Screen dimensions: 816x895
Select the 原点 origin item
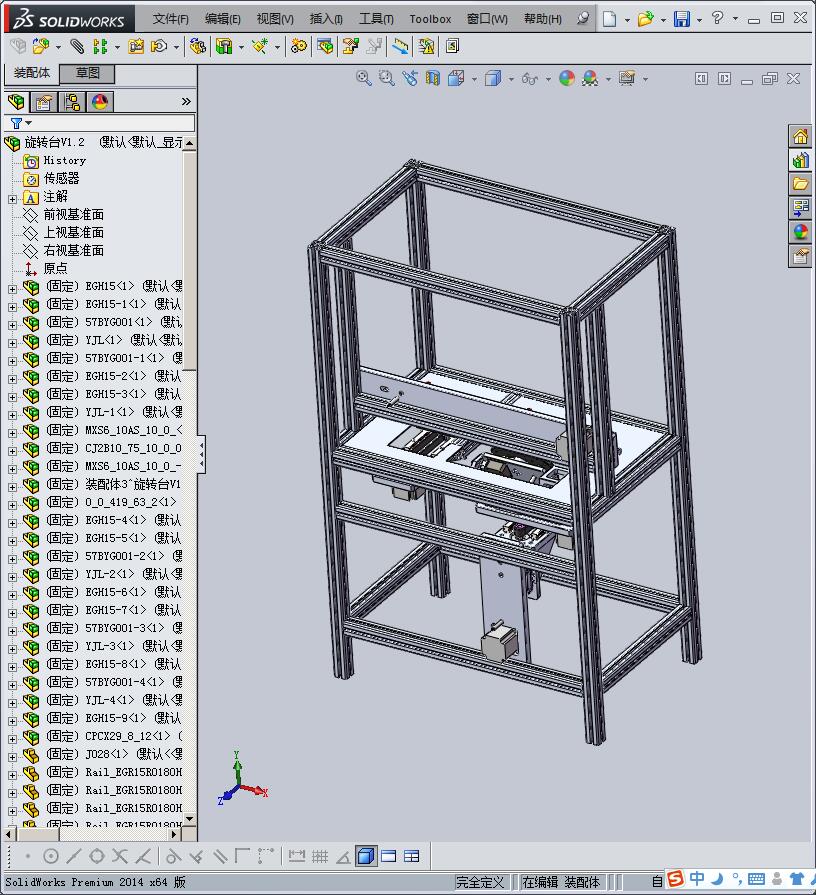coord(55,268)
